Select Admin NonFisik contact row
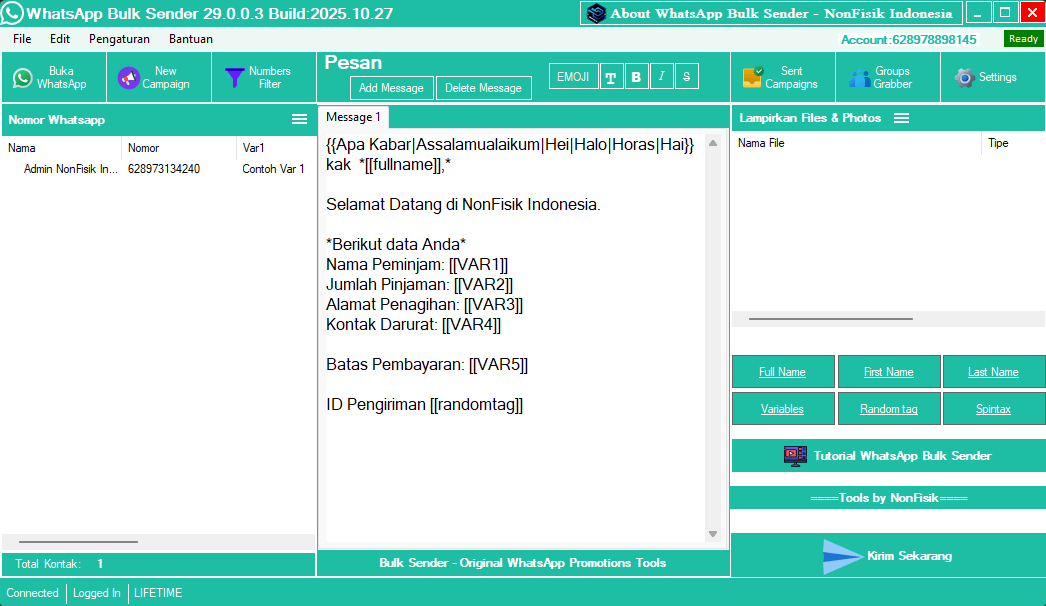The image size is (1046, 606). (71, 169)
